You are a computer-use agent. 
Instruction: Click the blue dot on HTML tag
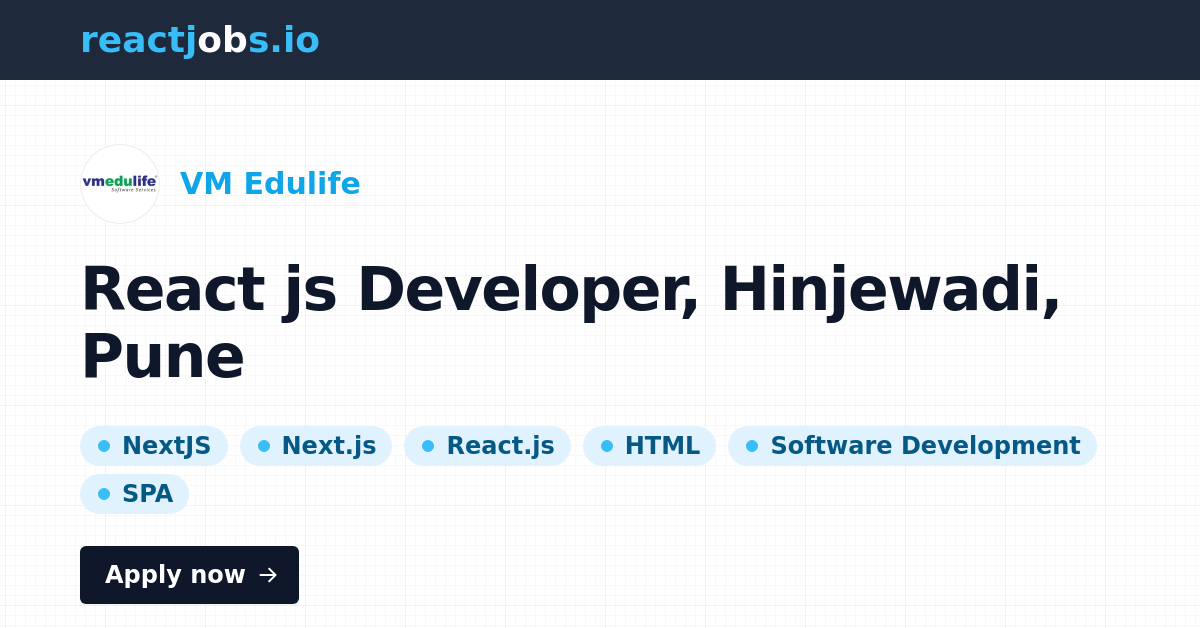click(x=607, y=446)
